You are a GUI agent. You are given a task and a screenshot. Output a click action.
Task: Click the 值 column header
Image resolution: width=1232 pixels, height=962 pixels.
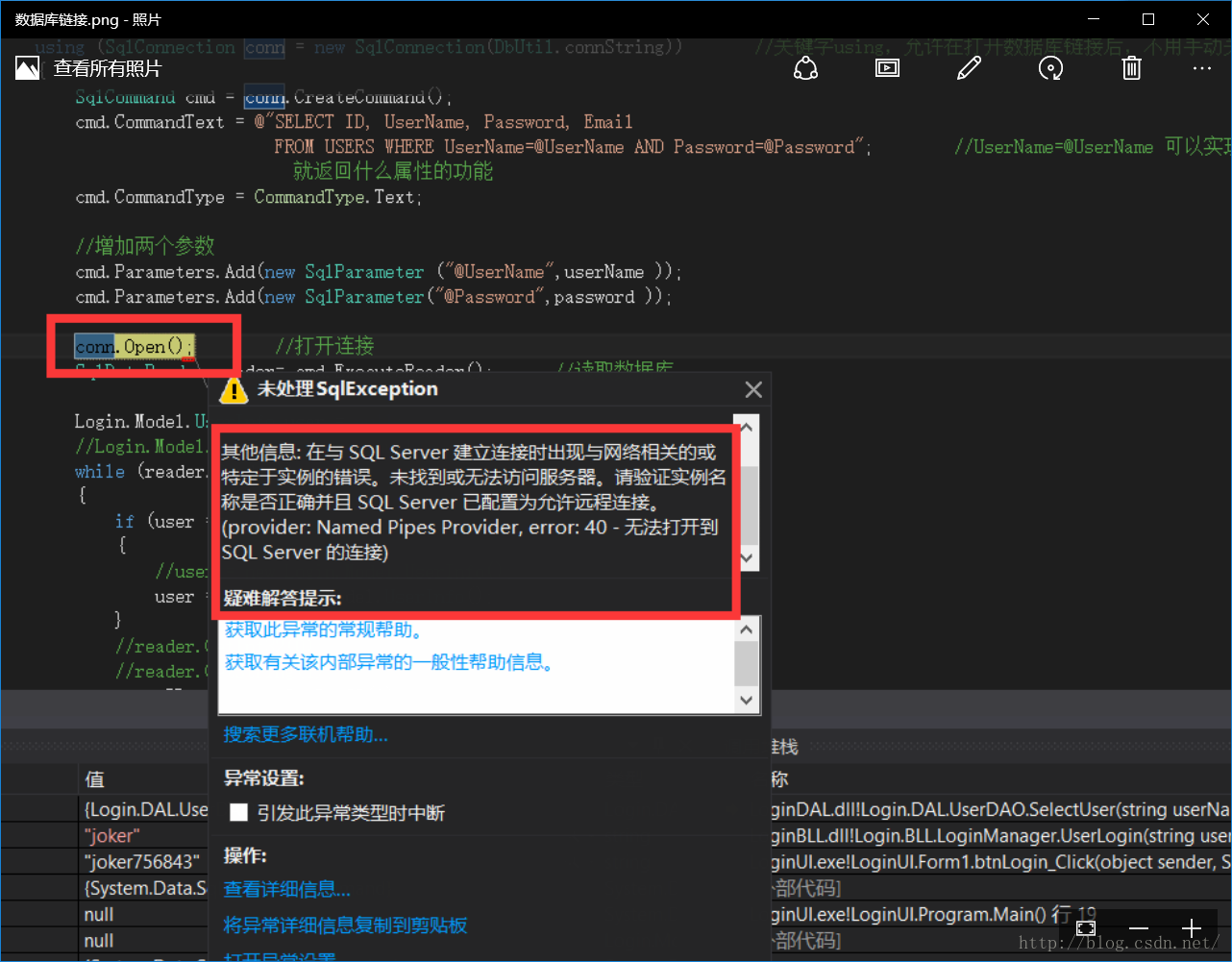[95, 779]
